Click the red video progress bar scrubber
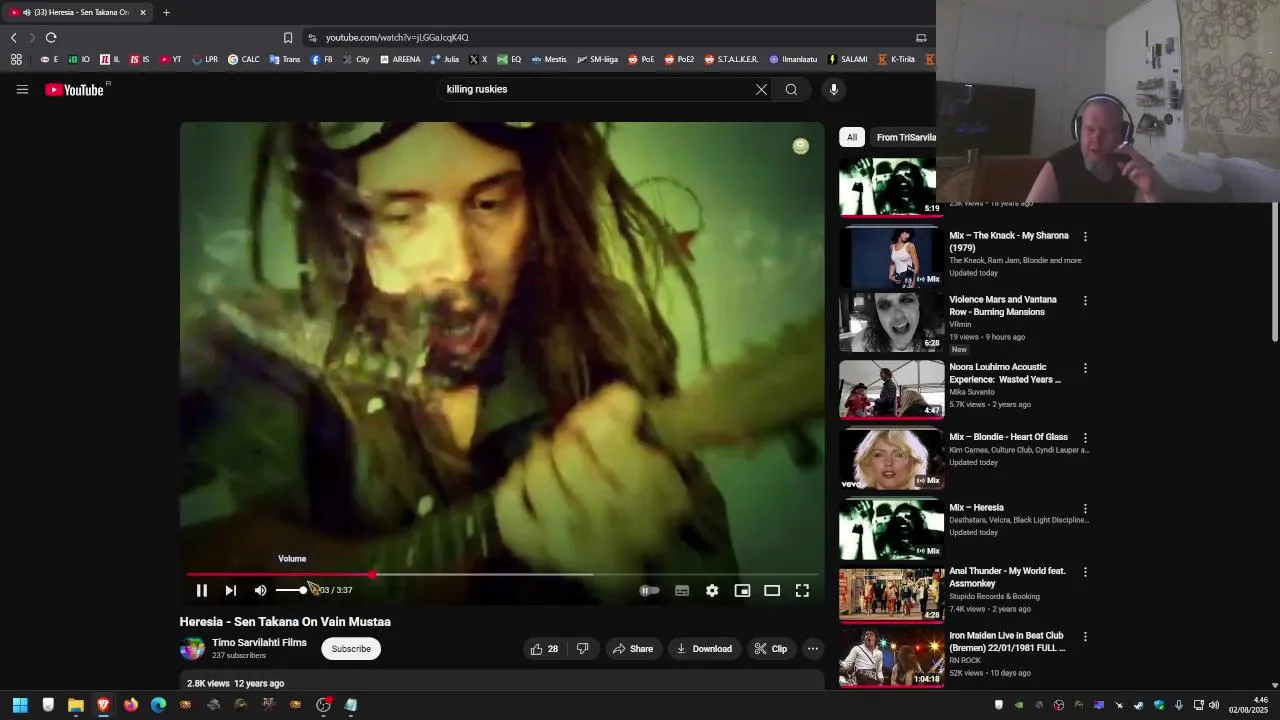 point(373,575)
